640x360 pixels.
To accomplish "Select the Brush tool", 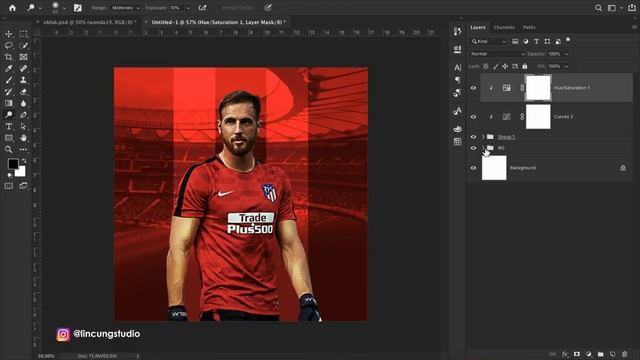I will pos(9,80).
